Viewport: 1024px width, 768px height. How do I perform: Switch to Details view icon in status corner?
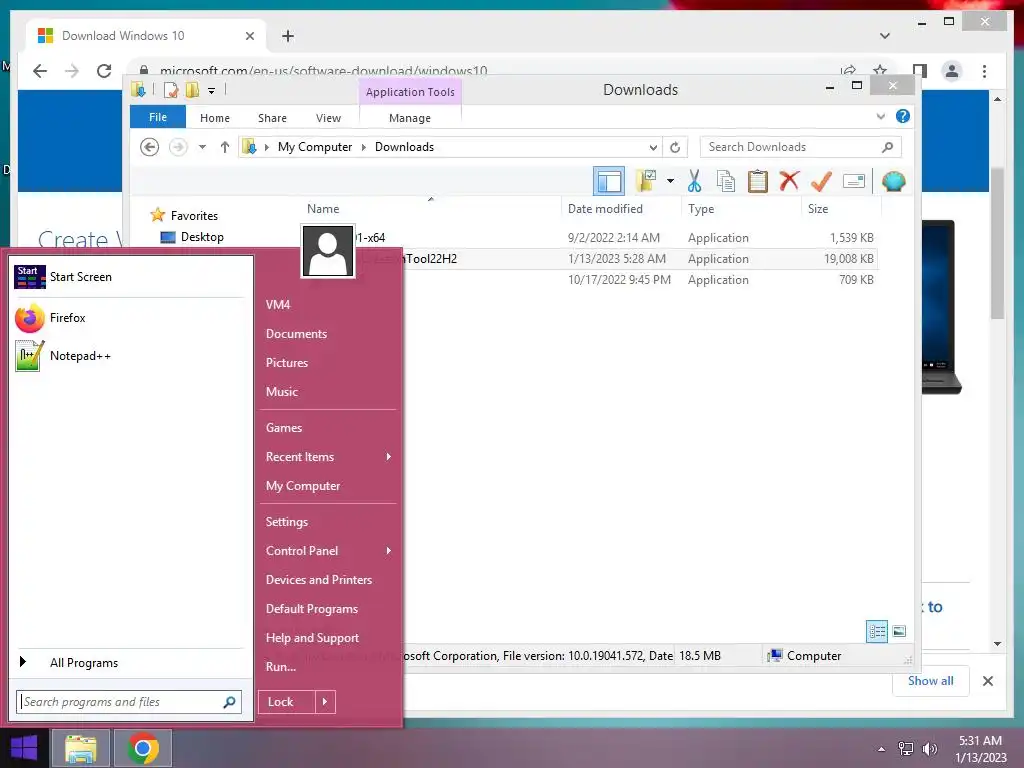tap(877, 632)
